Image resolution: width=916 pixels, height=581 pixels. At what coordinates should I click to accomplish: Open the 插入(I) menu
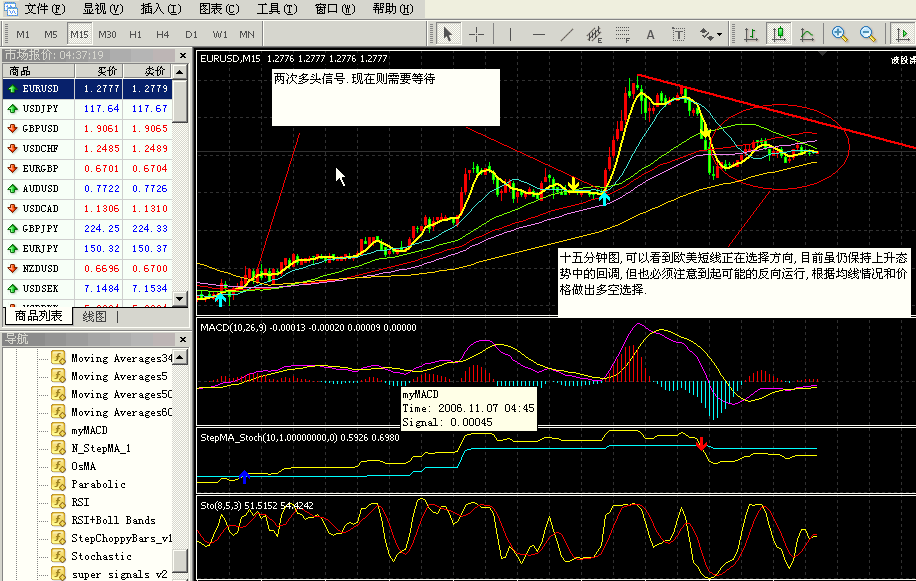click(161, 9)
